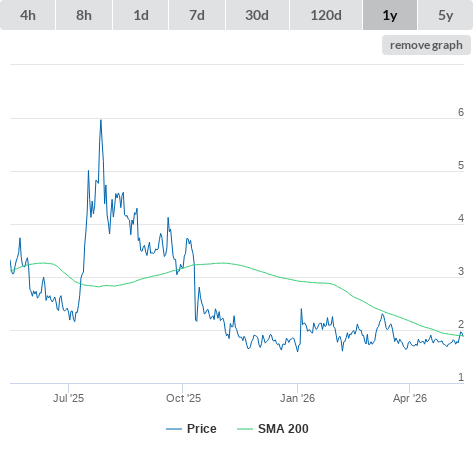Click the price peak near 6
Image resolution: width=474 pixels, height=455 pixels.
[101, 120]
